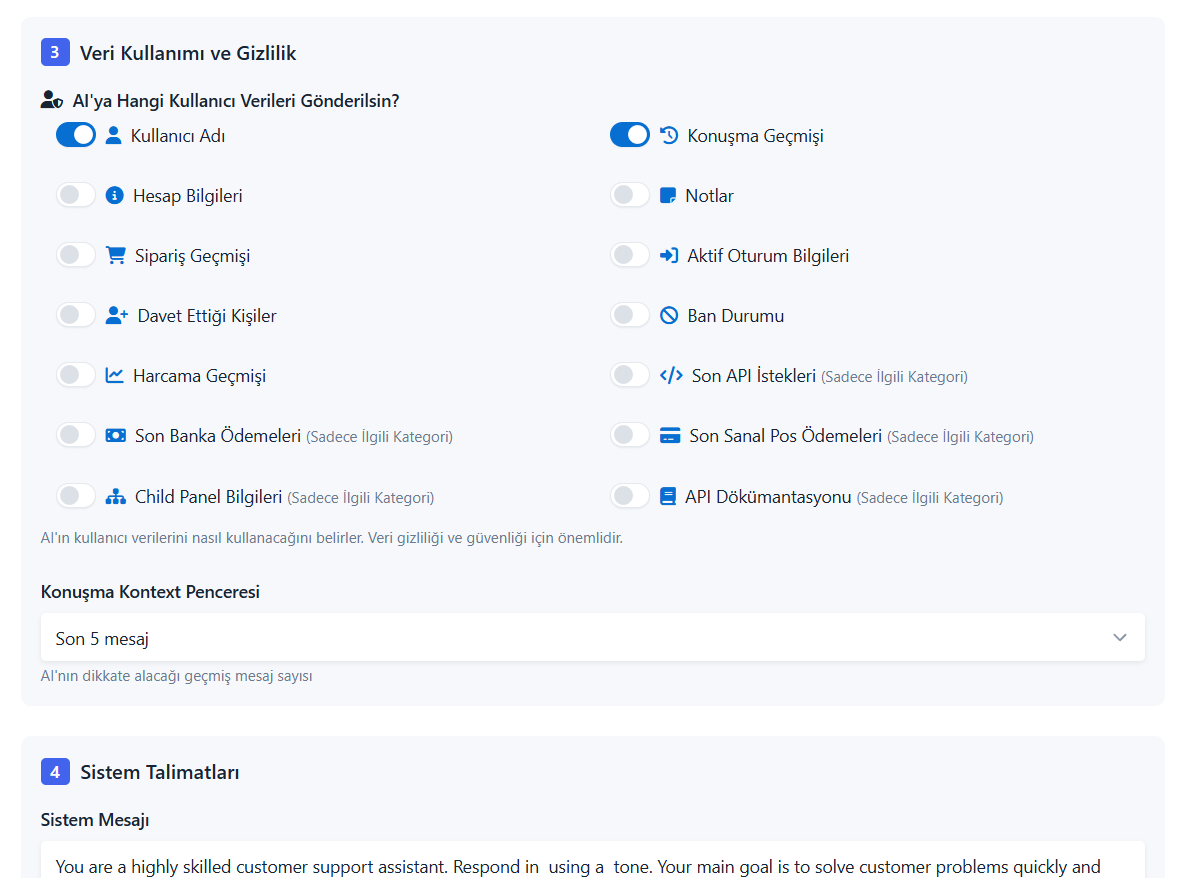Click the chevron arrow of Son 5 mesaj
The image size is (1188, 878).
1120,638
